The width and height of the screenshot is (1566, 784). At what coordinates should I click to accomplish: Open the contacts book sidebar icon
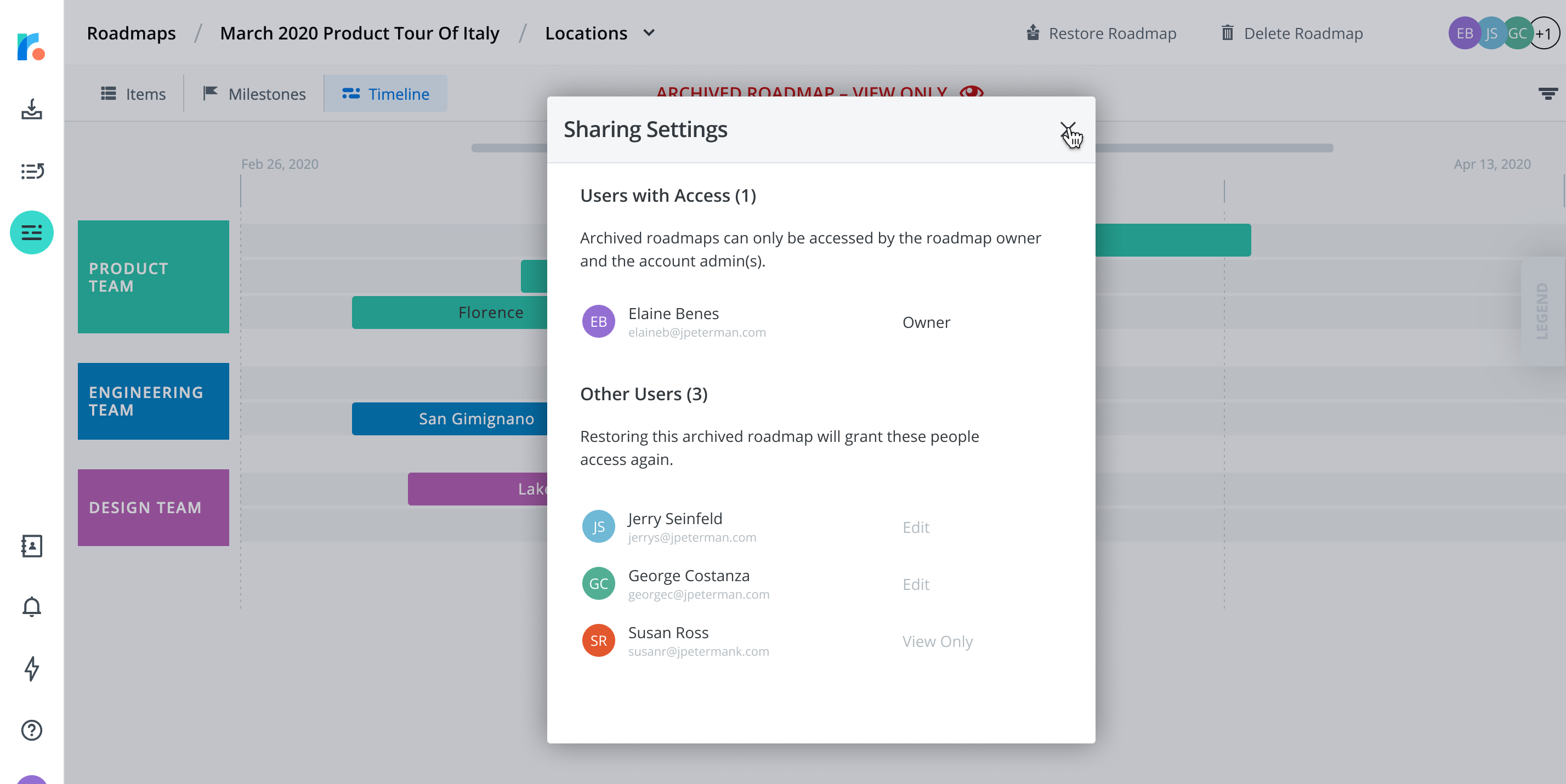point(32,546)
